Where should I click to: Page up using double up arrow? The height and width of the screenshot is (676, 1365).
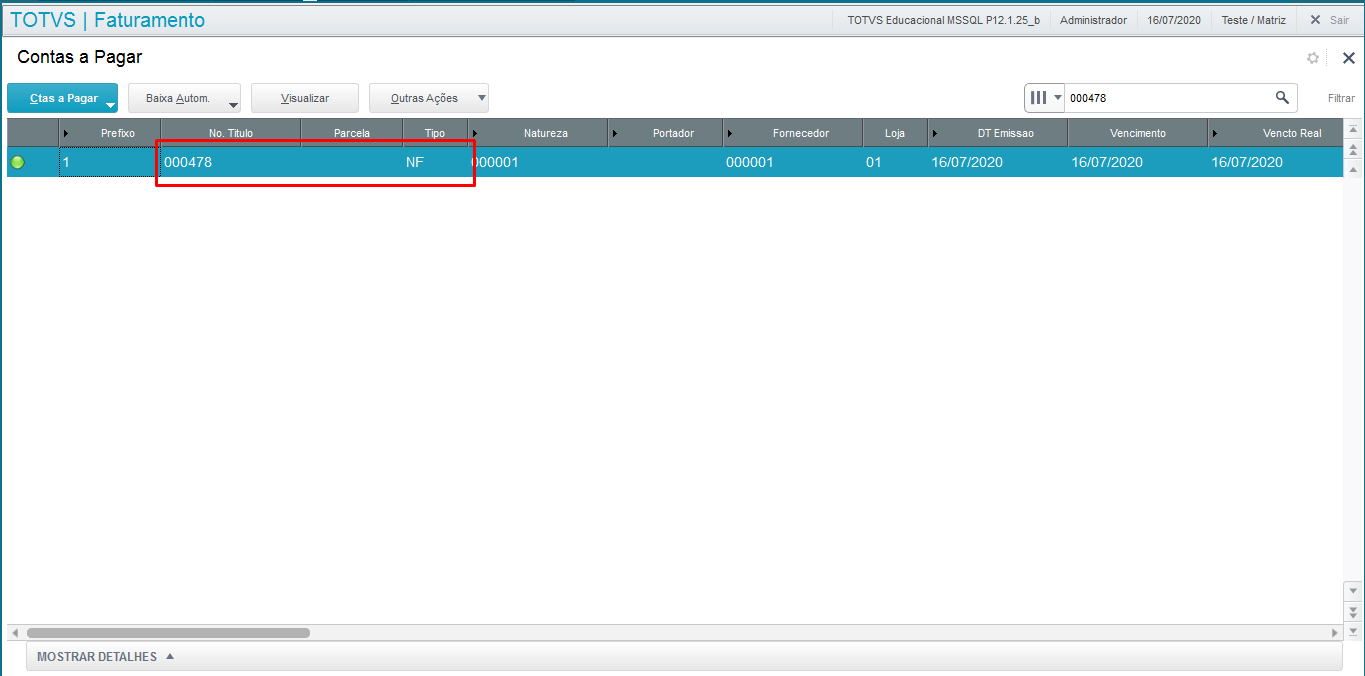1353,150
